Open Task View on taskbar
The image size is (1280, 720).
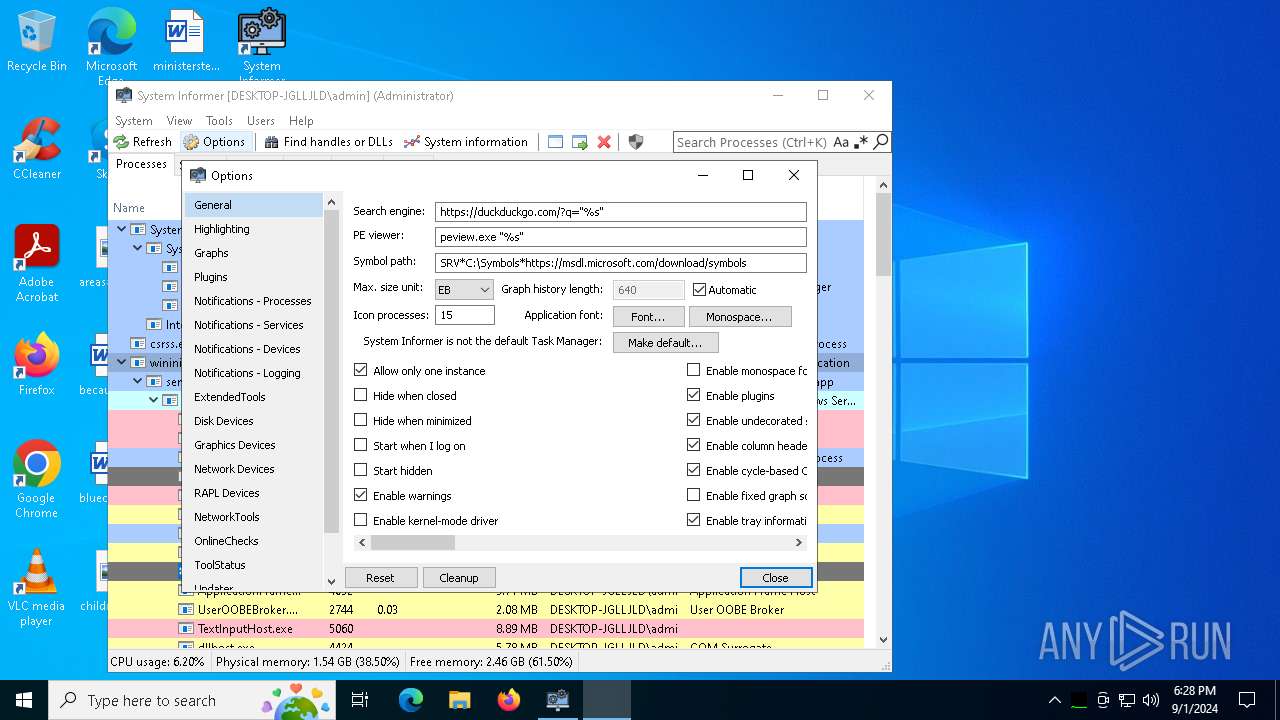[x=361, y=700]
